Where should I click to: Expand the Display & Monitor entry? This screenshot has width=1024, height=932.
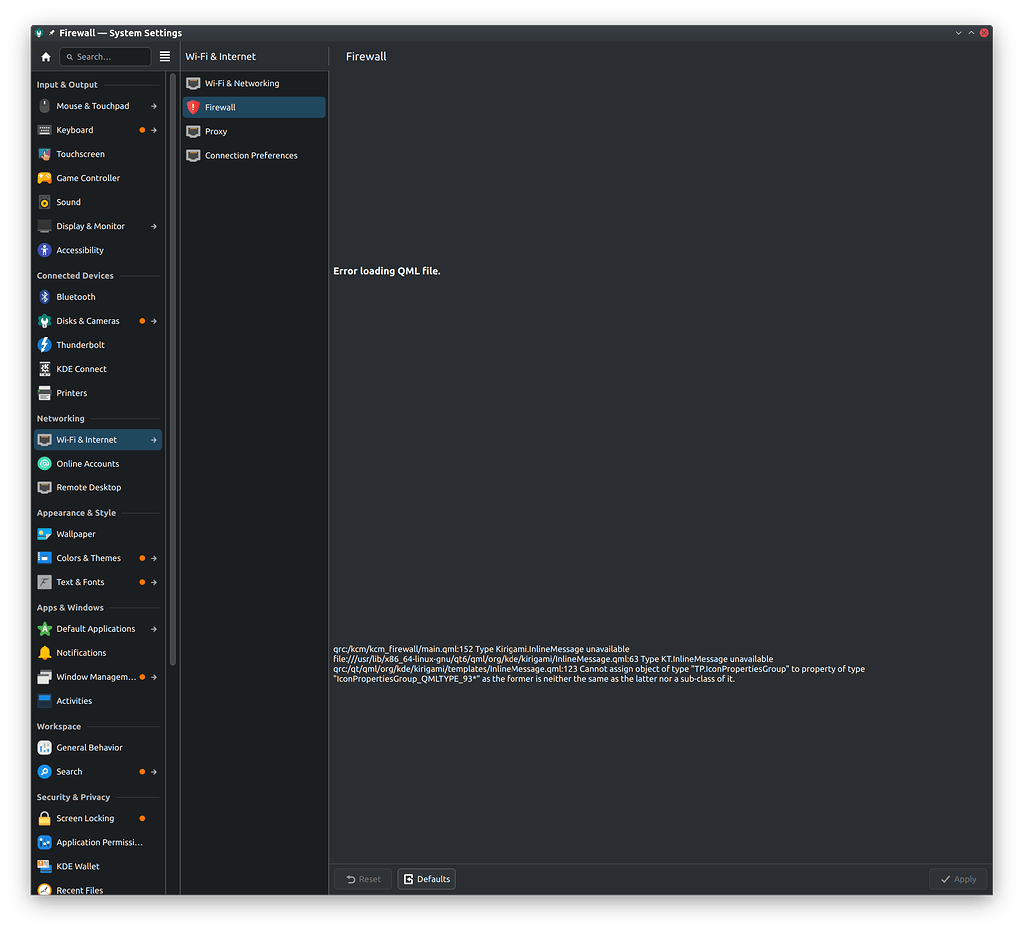tap(152, 226)
